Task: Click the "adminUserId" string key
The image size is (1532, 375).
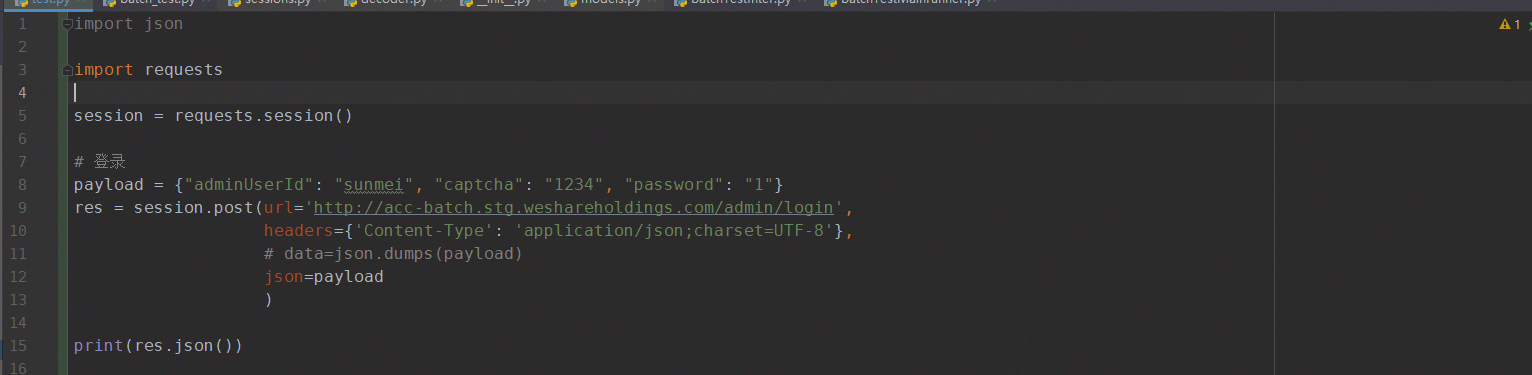Action: [x=248, y=185]
